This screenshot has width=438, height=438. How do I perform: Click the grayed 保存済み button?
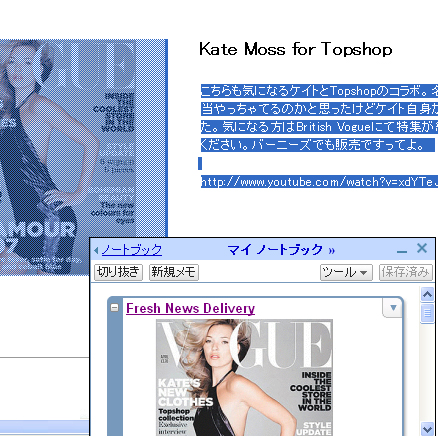coord(406,273)
